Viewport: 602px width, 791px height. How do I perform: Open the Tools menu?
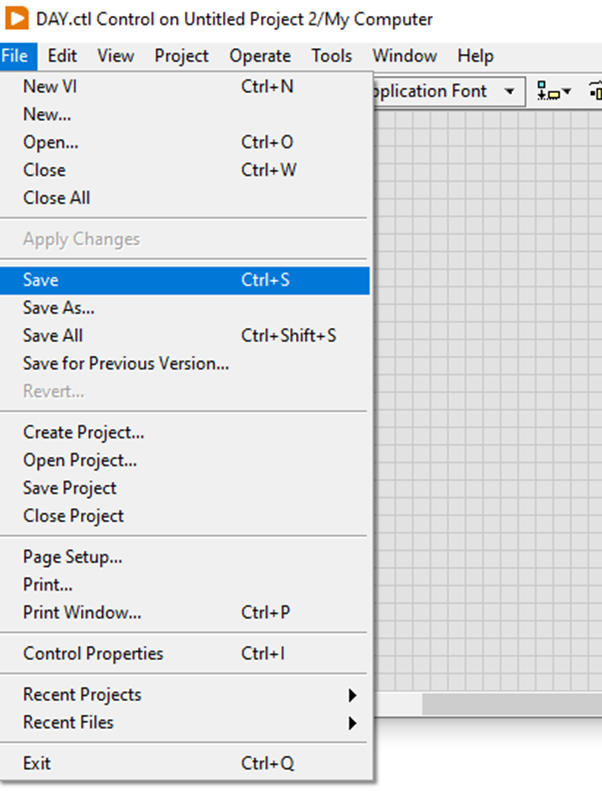coord(331,56)
